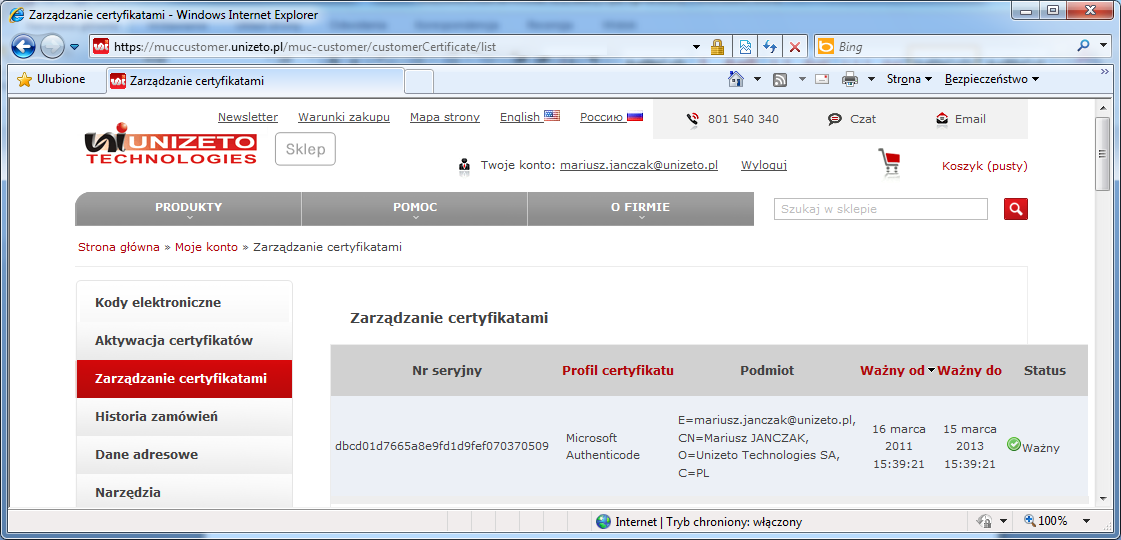Click the Home page house icon
1121x540 pixels.
[x=736, y=79]
